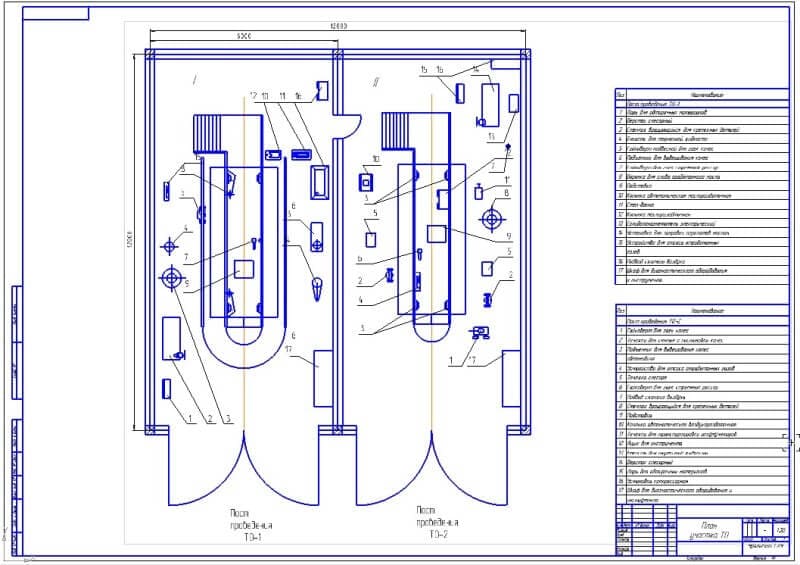Click the upper equipment table header row
Viewport: 800px width, 565px height.
[698, 95]
